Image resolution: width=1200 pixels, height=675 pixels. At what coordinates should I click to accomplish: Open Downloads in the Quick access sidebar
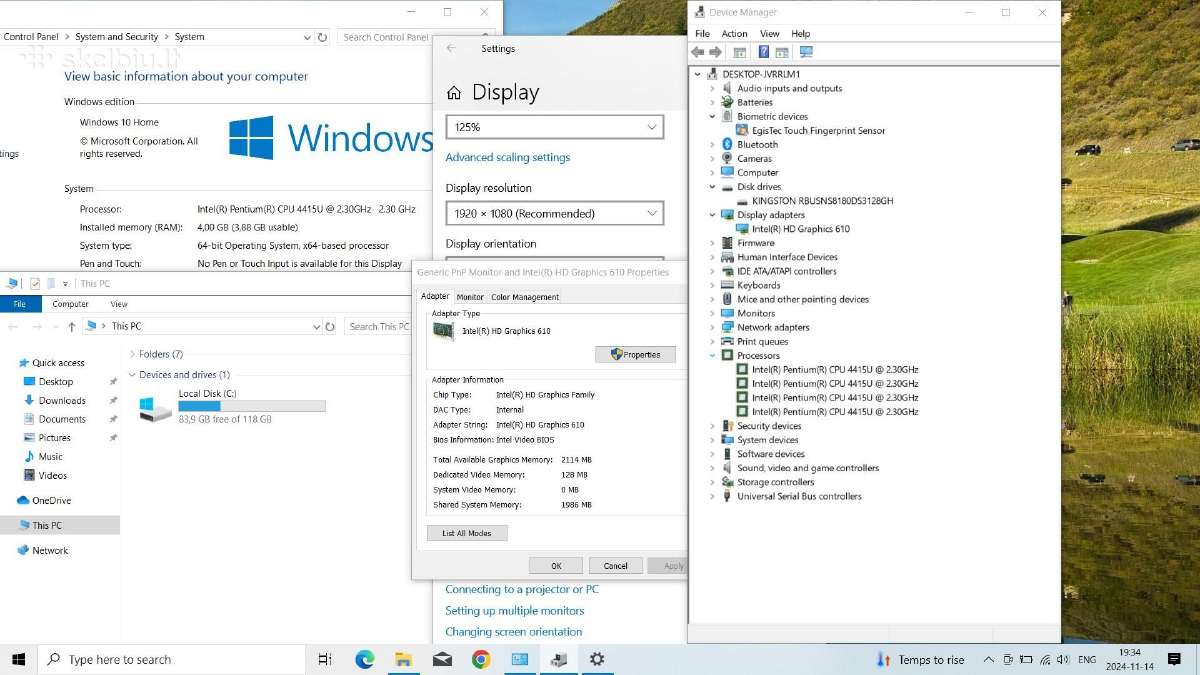(x=62, y=400)
